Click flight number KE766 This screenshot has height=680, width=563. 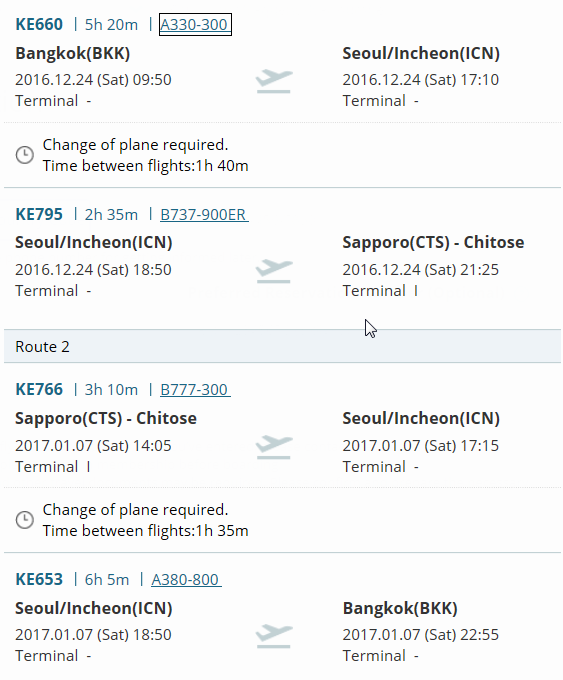click(39, 389)
